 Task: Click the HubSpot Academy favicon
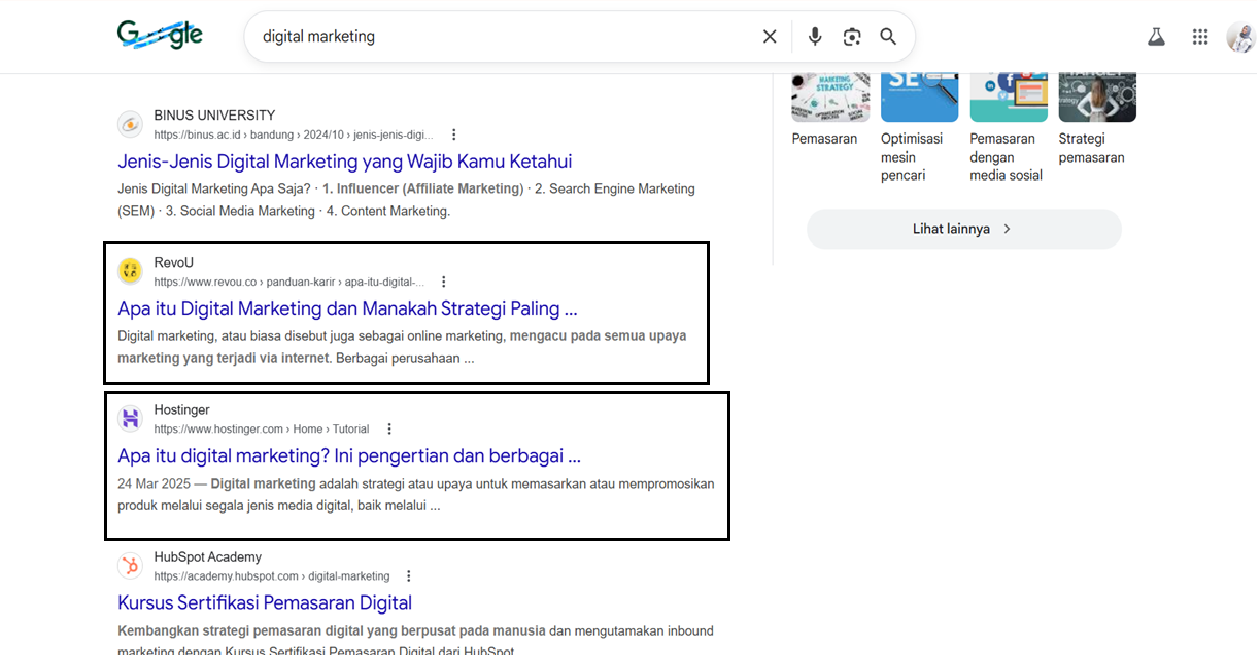130,565
